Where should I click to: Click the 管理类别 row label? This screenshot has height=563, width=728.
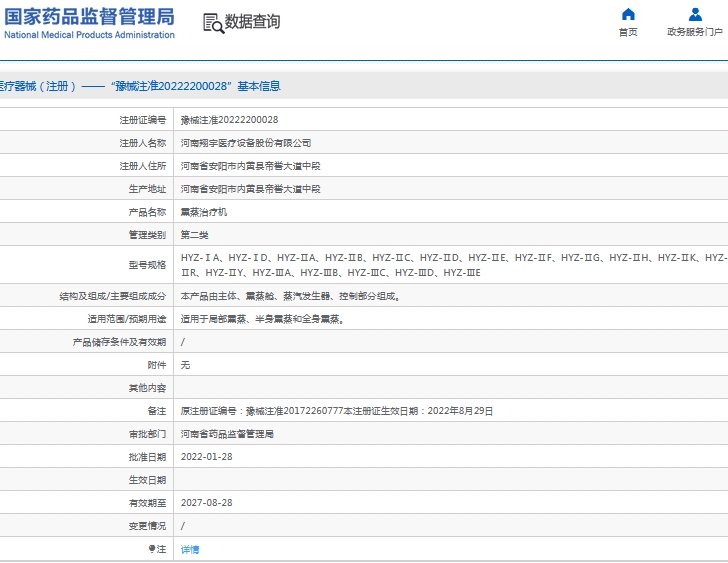(x=147, y=235)
